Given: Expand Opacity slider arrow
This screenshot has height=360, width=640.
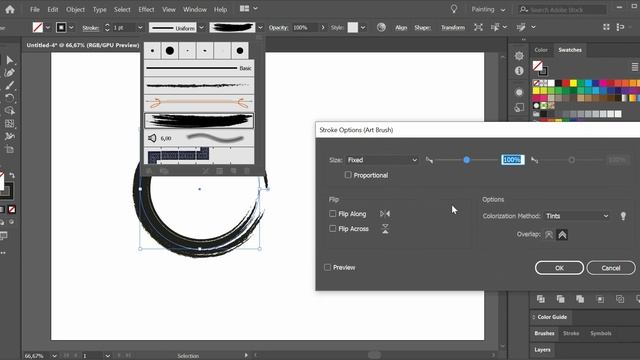Looking at the screenshot, I should 323,28.
